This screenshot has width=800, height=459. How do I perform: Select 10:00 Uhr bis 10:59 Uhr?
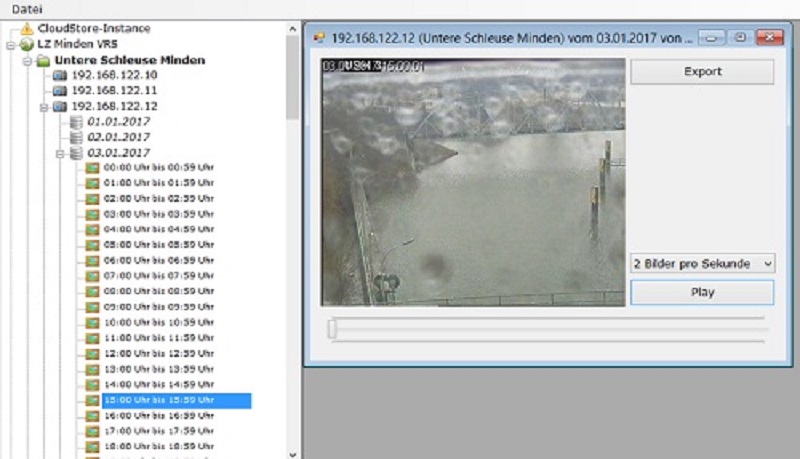[x=159, y=322]
